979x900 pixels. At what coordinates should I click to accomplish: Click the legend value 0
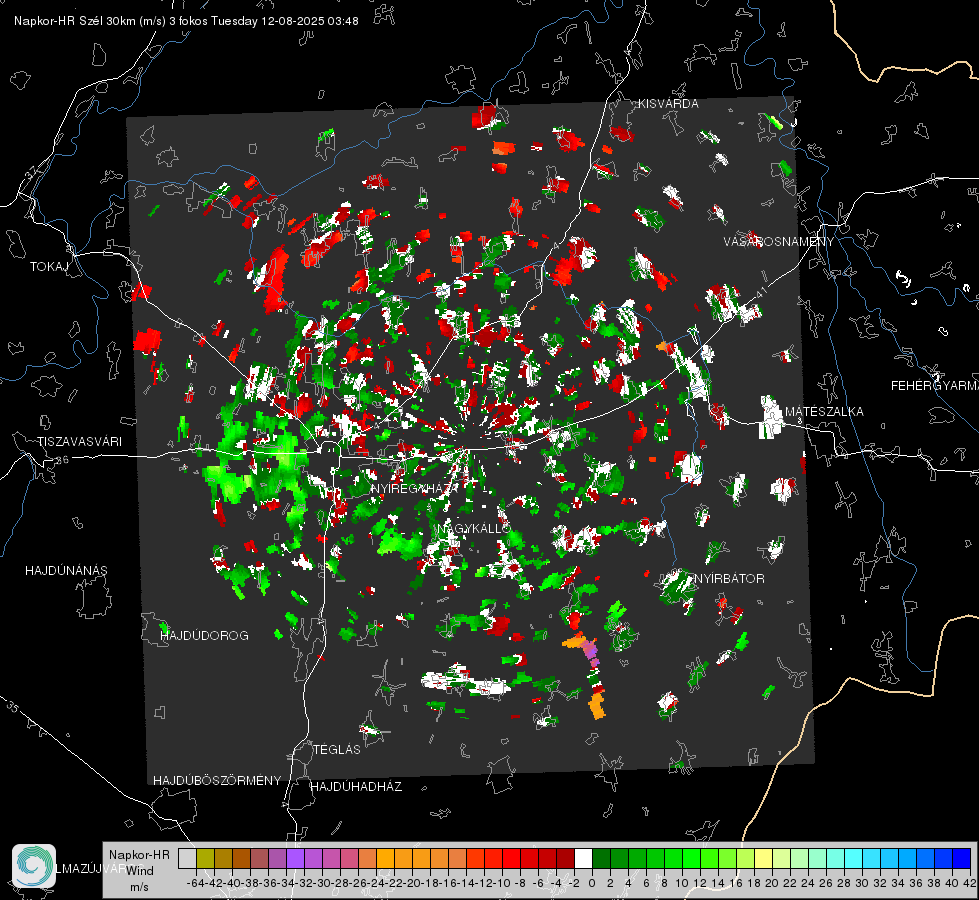592,884
